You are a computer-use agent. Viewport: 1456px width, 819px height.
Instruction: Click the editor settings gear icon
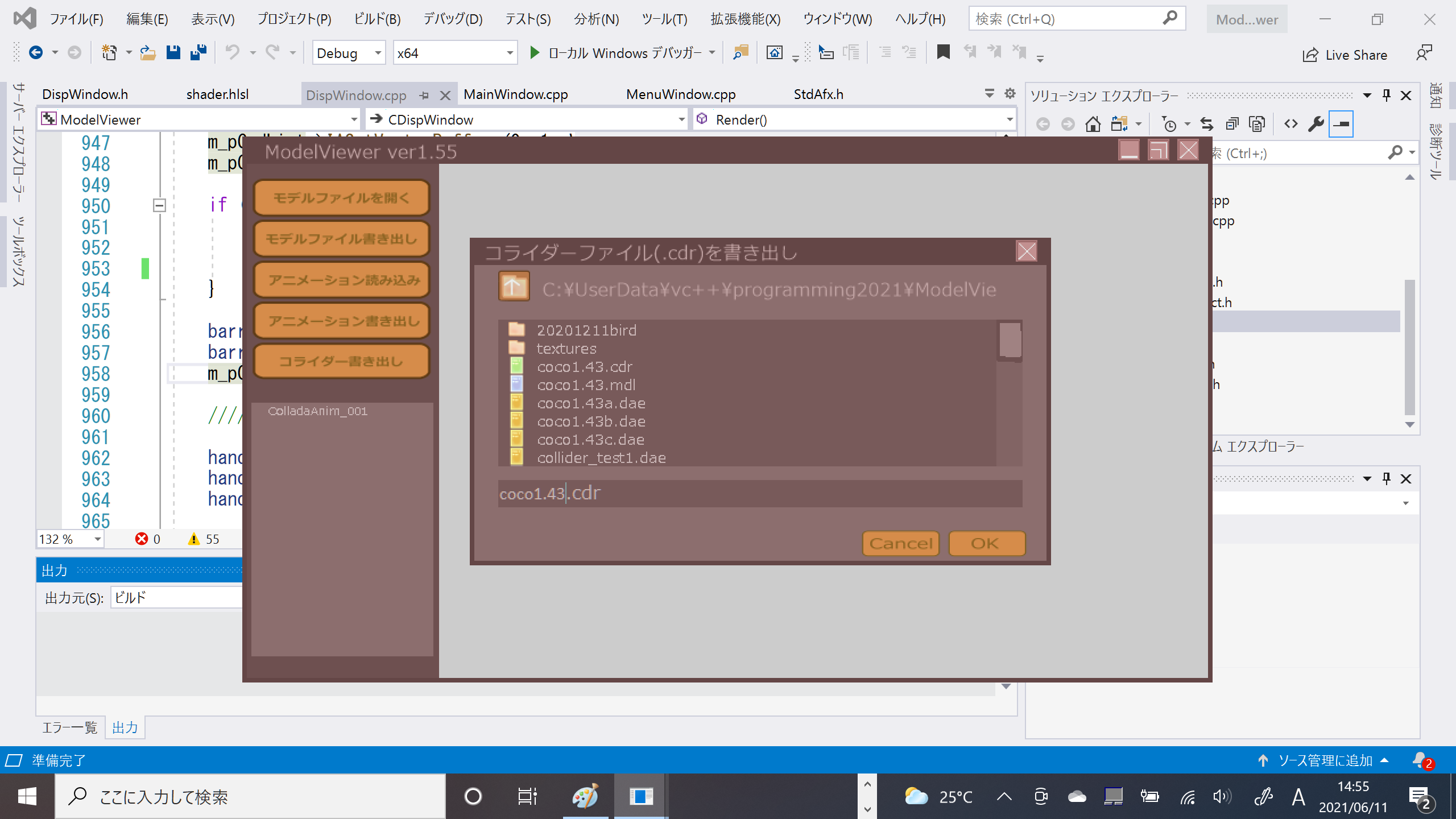coord(1010,93)
